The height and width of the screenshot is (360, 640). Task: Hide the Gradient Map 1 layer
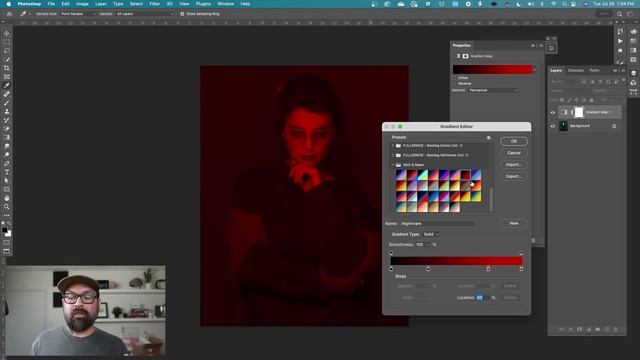point(553,113)
